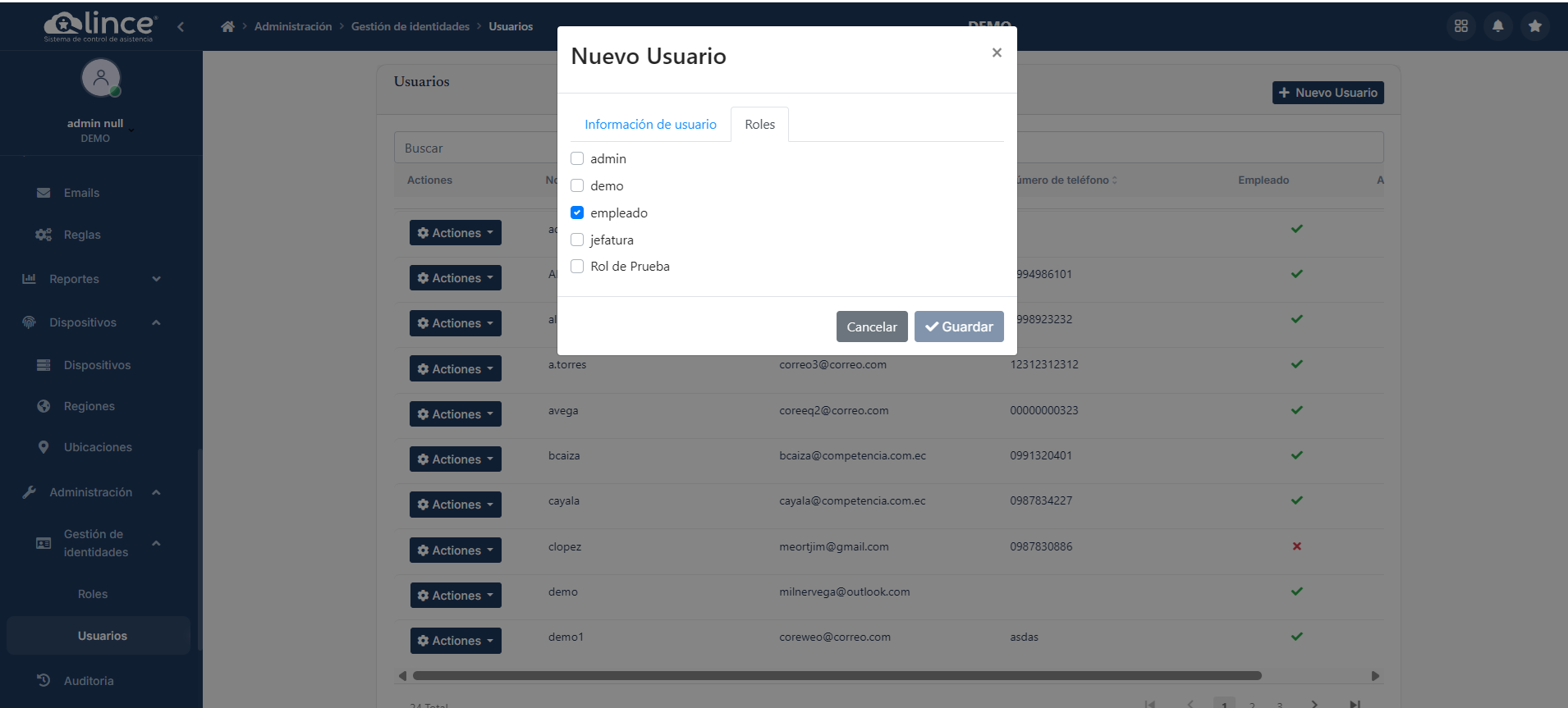Open Actiones dropdown for demo1
Screen dimensions: 1568x708
[456, 640]
